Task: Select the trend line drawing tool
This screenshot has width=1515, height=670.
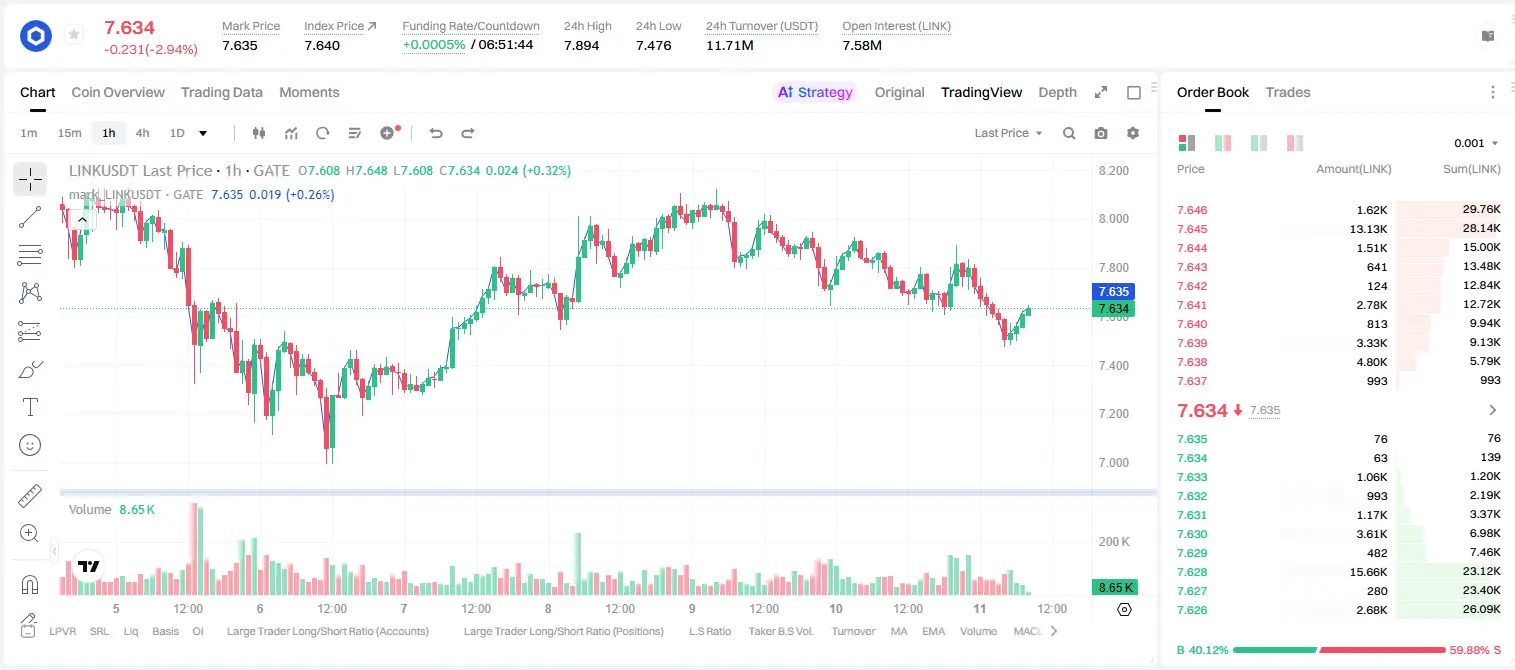Action: 30,217
